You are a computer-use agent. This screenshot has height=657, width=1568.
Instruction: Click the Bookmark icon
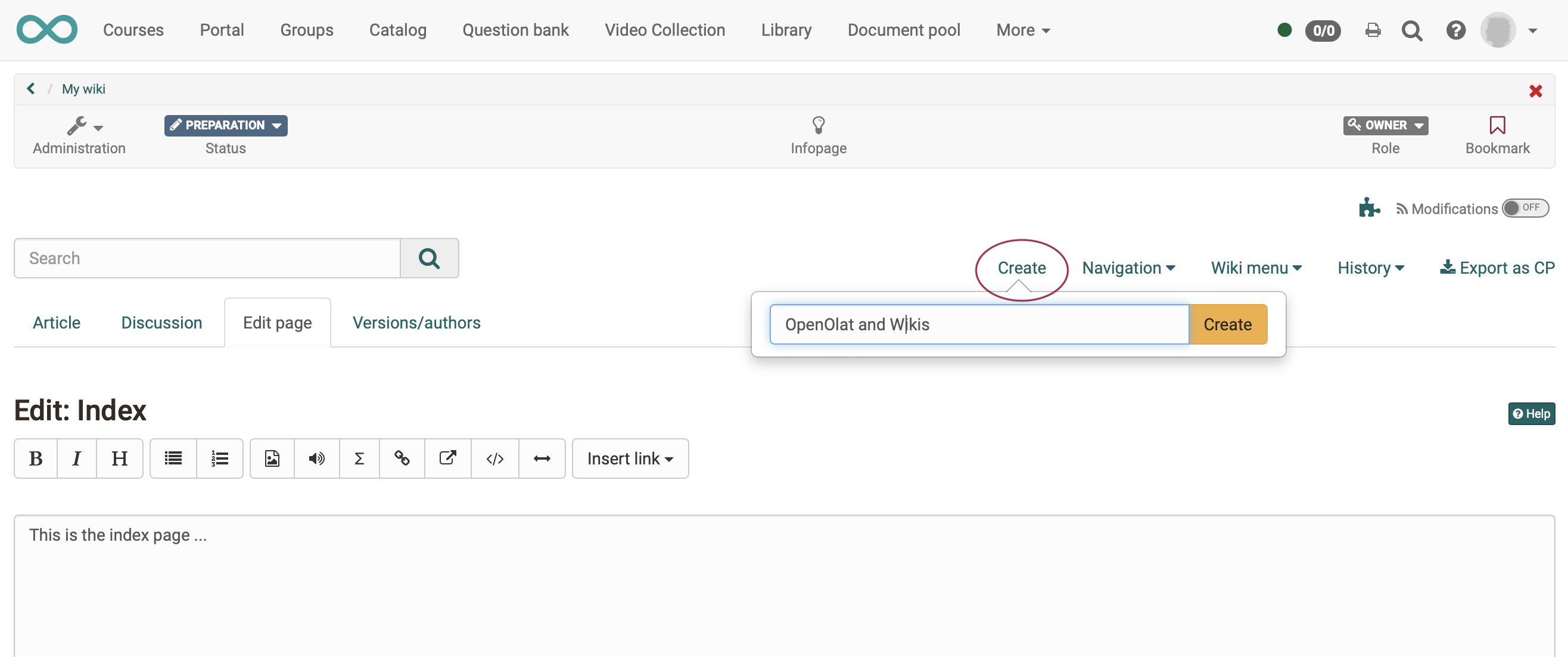pos(1497,125)
